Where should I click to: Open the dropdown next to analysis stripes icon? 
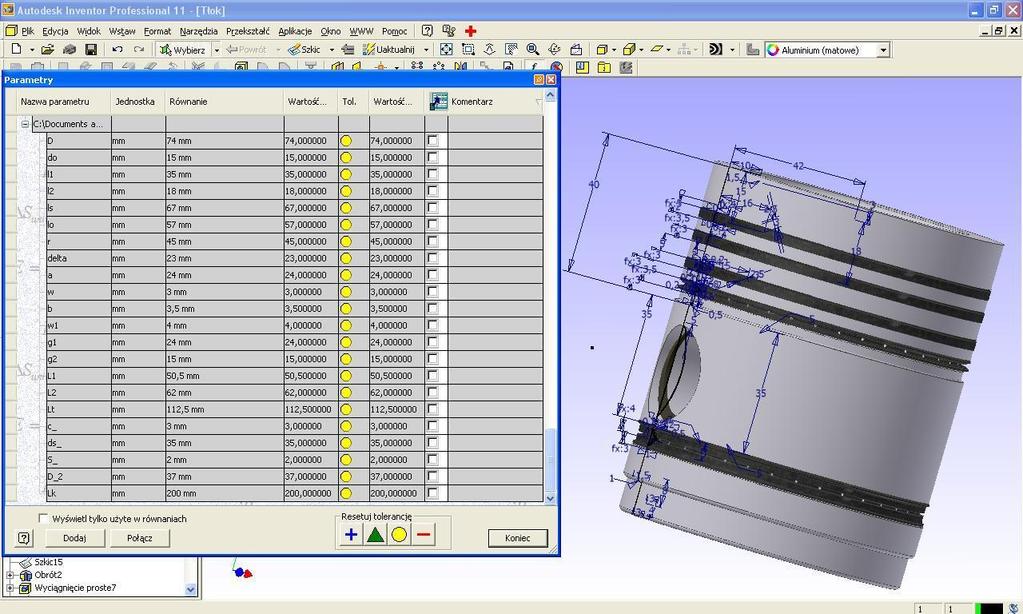[x=732, y=50]
